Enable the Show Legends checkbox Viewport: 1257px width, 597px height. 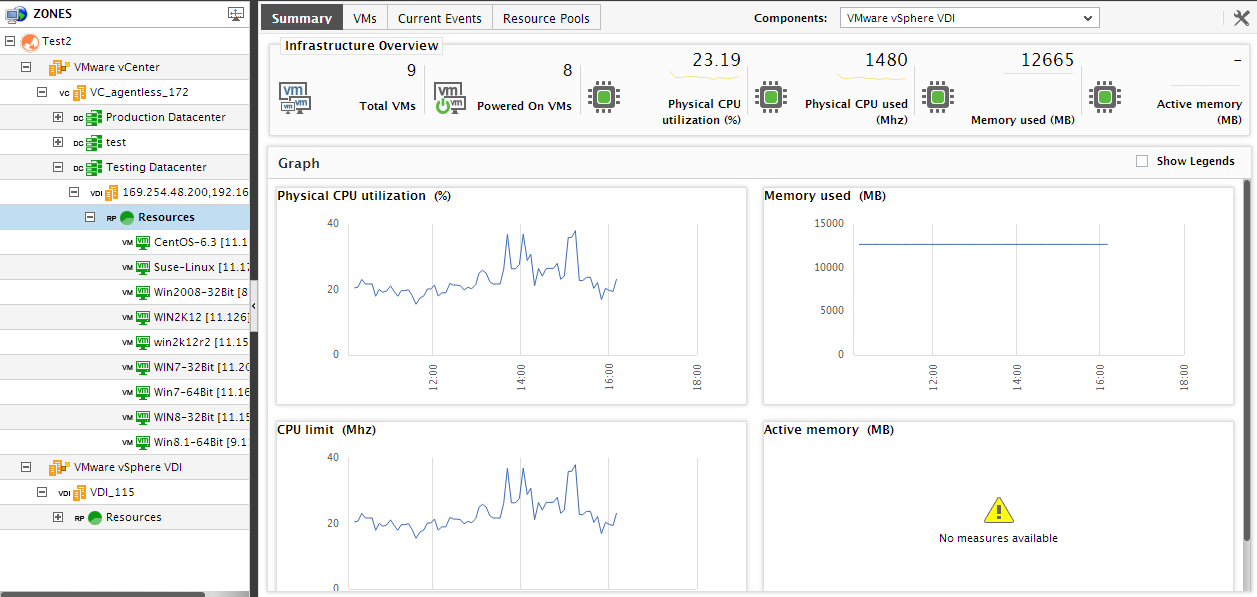tap(1142, 161)
